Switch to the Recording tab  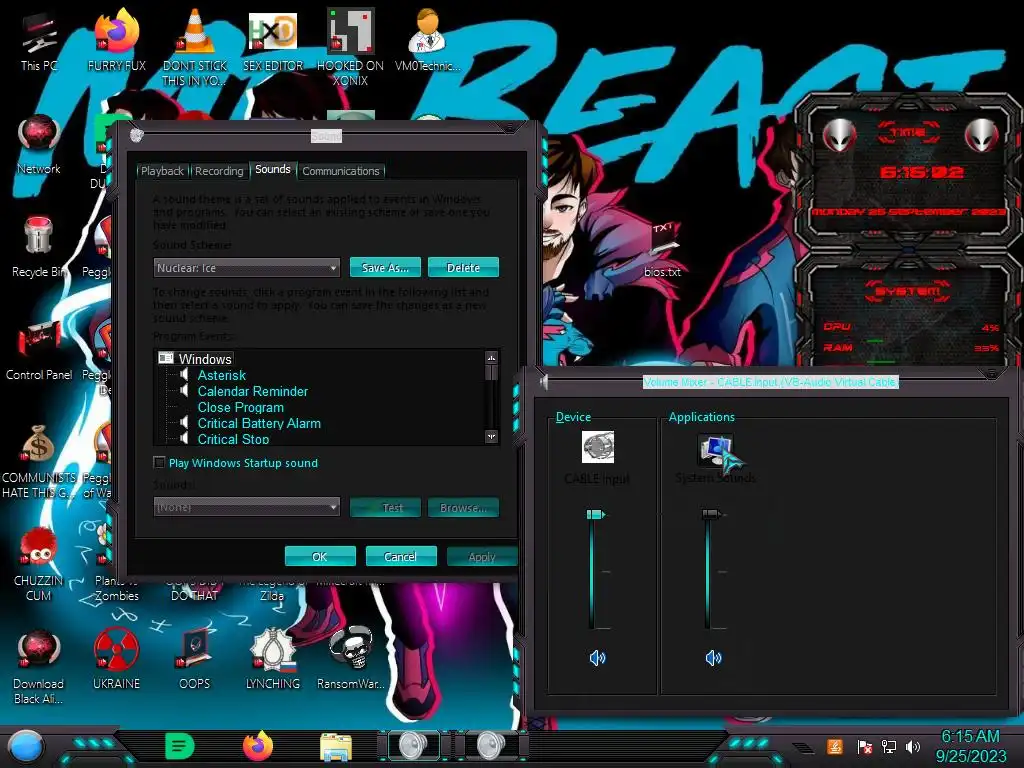click(219, 171)
